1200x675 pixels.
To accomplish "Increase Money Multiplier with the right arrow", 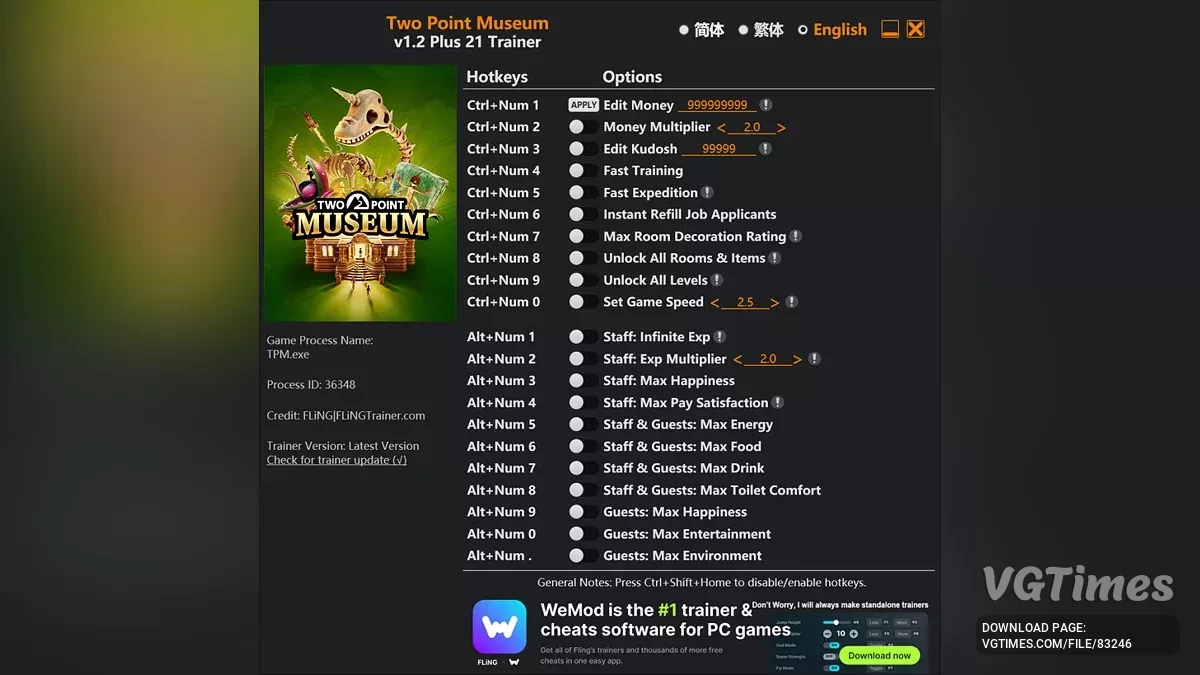I will point(781,128).
